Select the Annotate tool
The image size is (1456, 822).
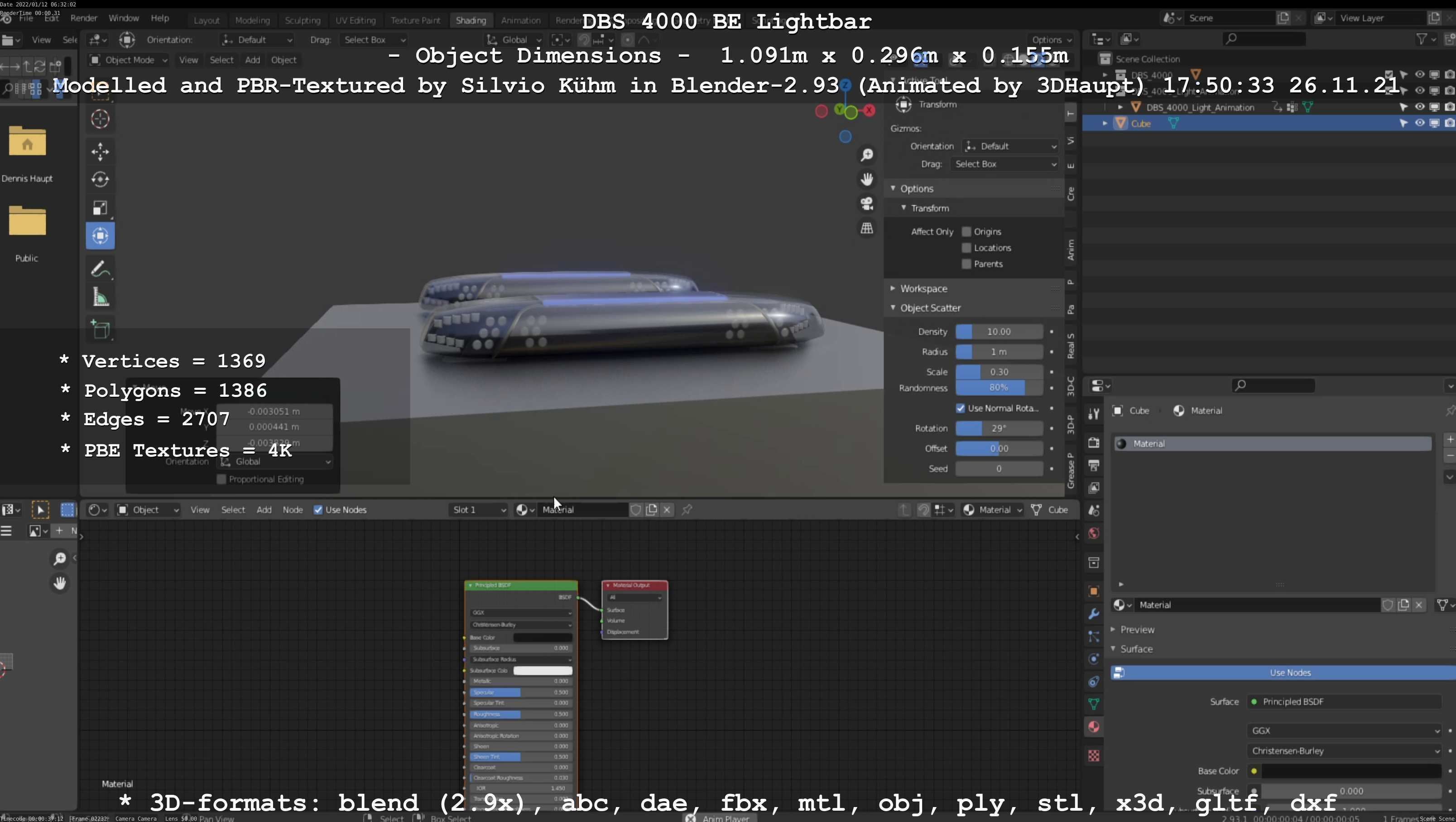[x=100, y=269]
